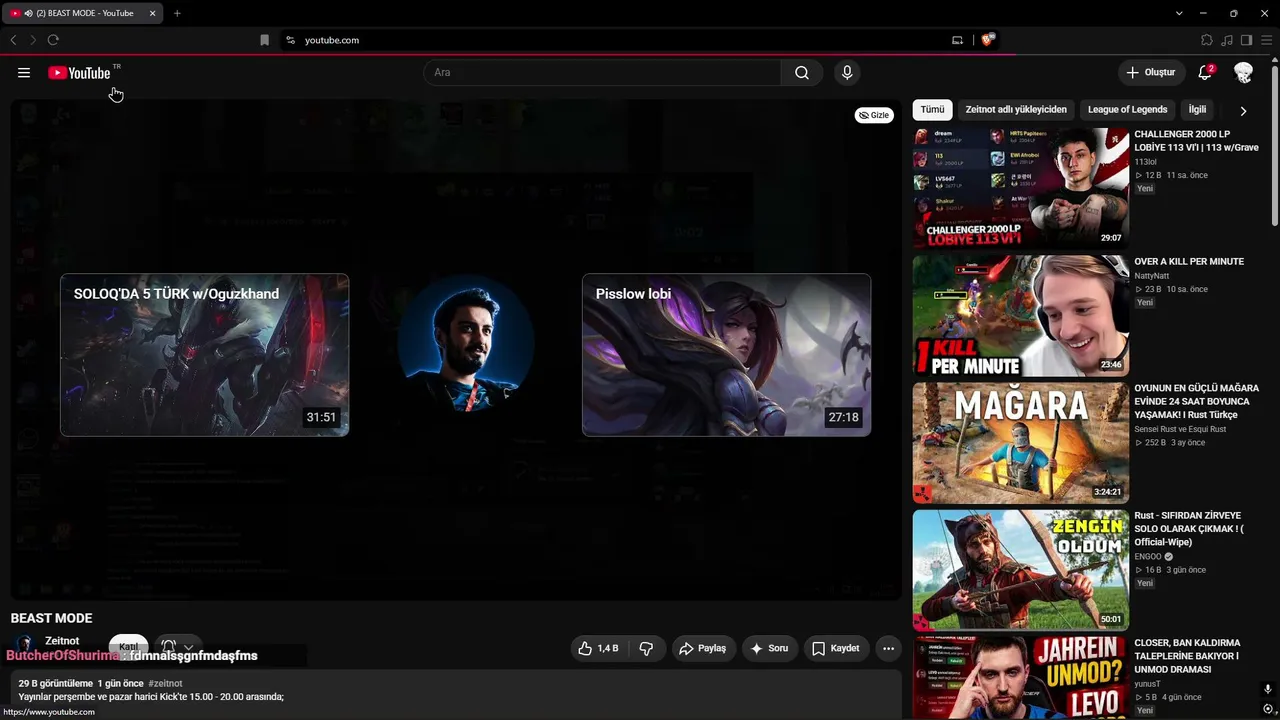The width and height of the screenshot is (1280, 720).
Task: Click the Kaydet save button
Action: click(835, 648)
